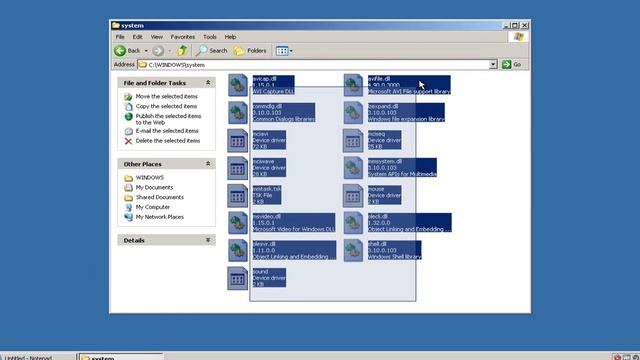Click the Views toolbar icon

pyautogui.click(x=282, y=51)
